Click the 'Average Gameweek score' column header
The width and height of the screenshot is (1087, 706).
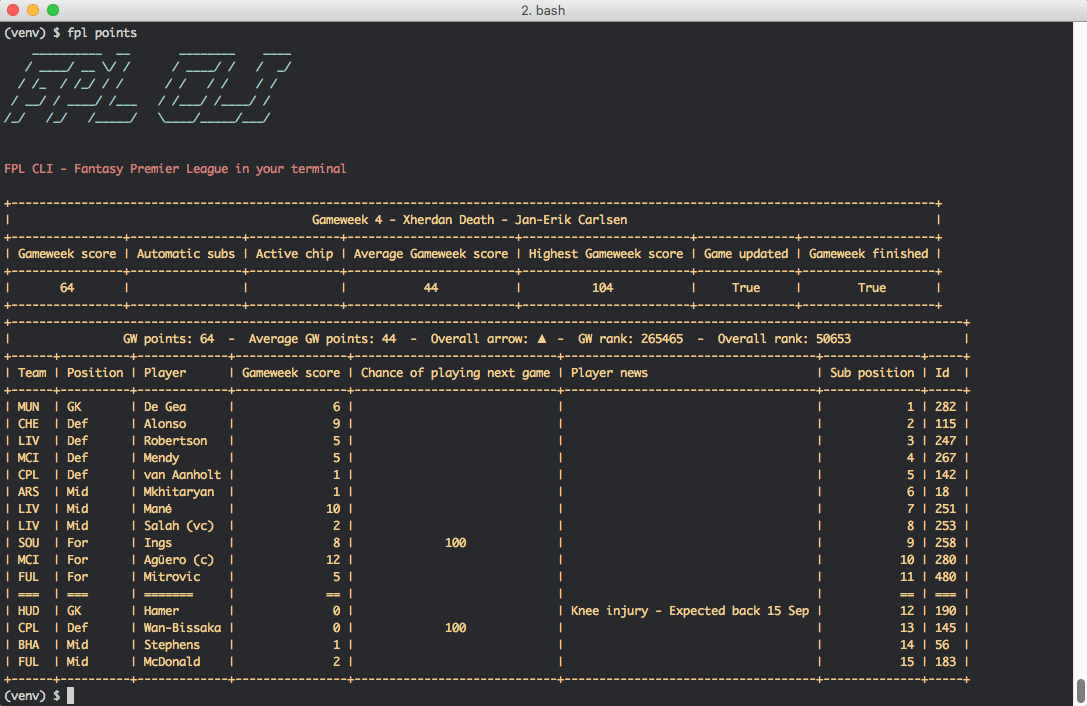click(x=431, y=254)
